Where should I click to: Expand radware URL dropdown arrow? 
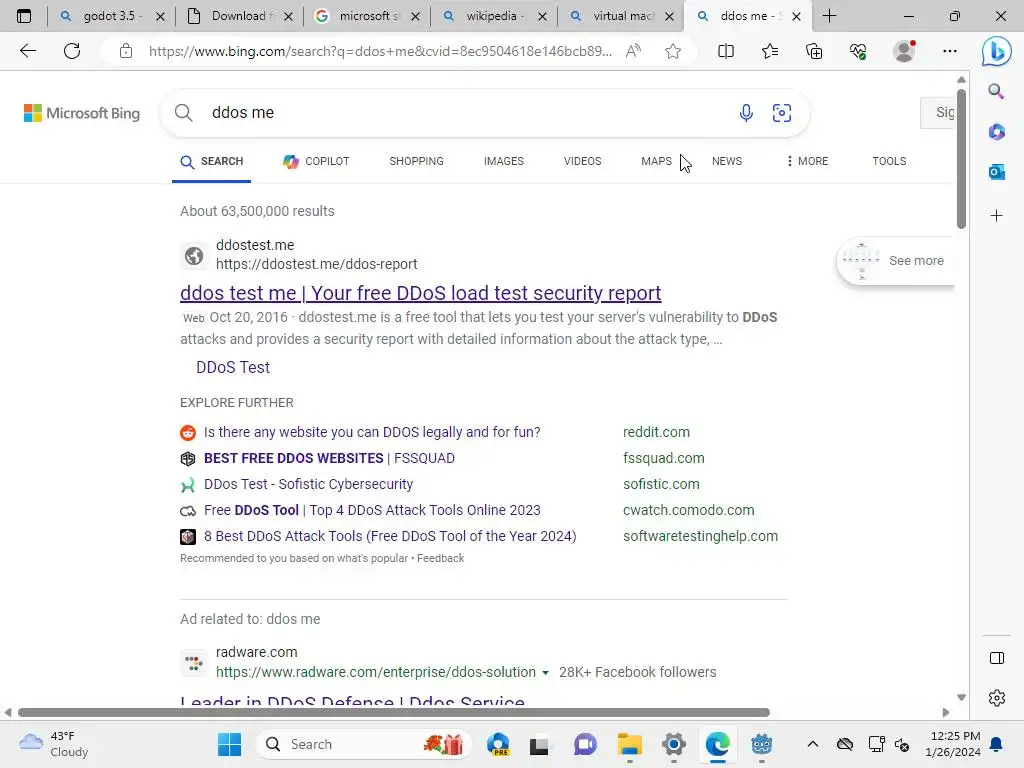pos(545,673)
